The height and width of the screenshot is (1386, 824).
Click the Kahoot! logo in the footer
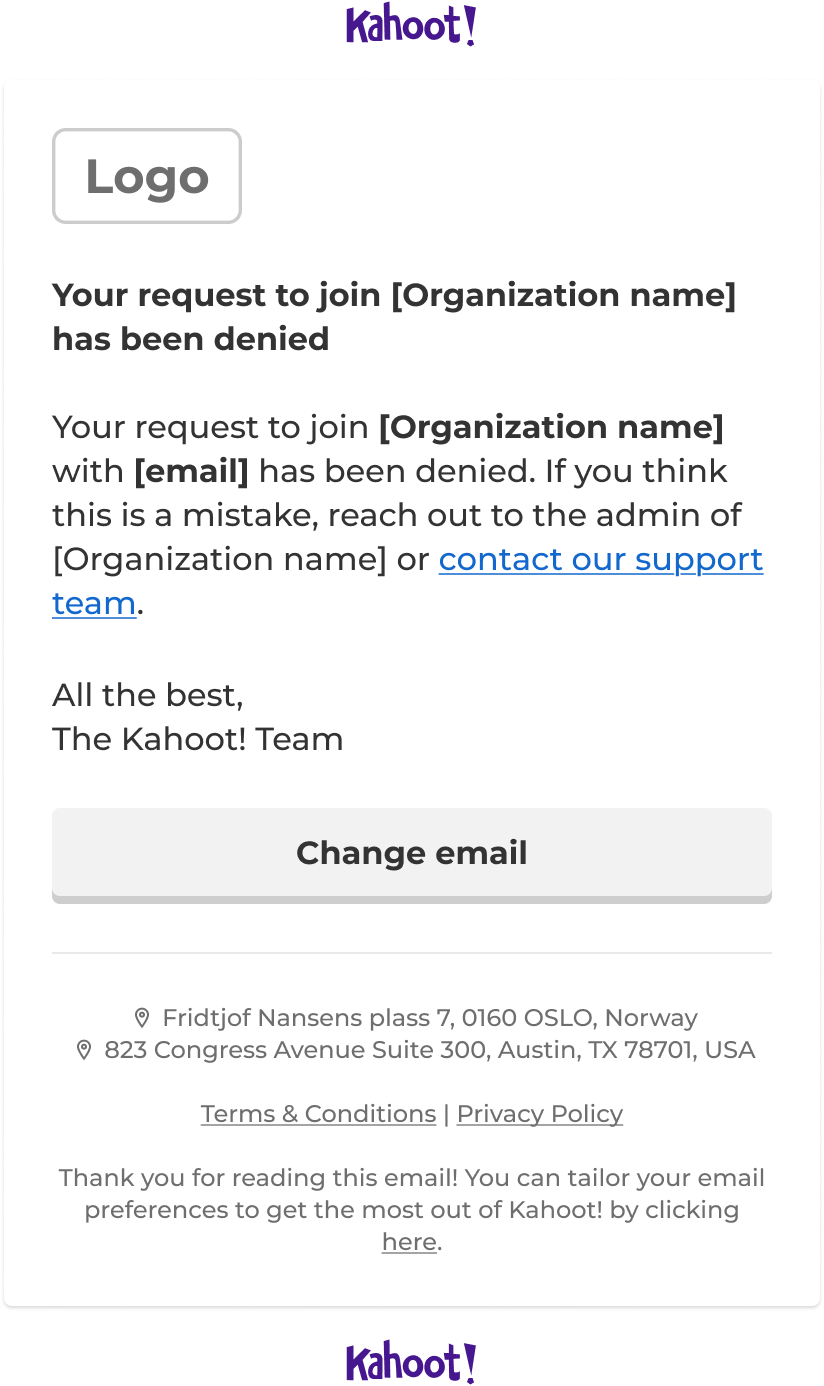(x=411, y=1362)
